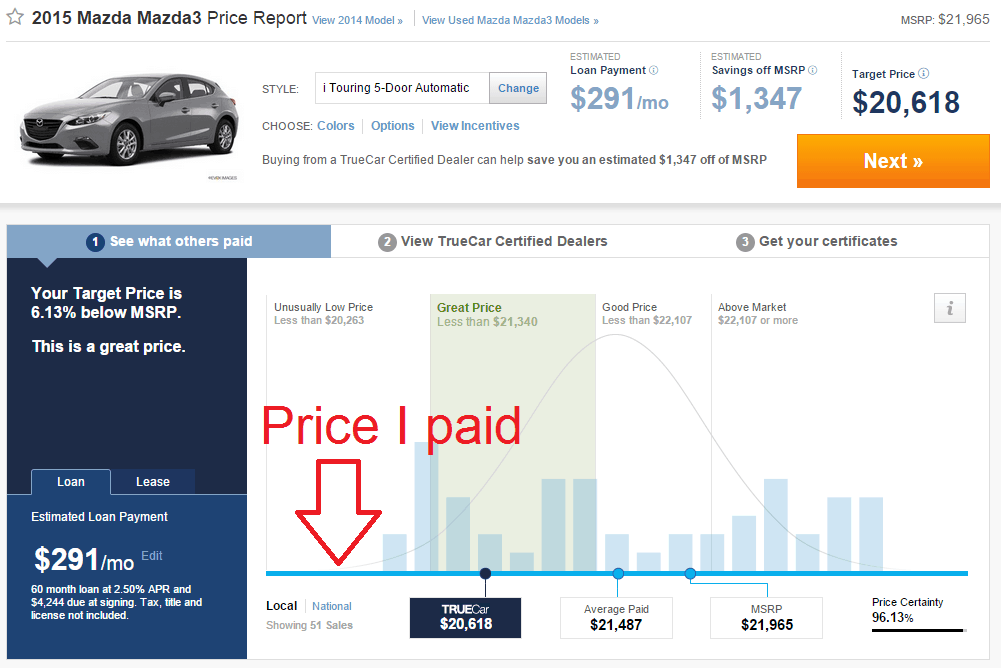The width and height of the screenshot is (1001, 668).
Task: Click the 96.13% price certainty value
Action: pos(892,618)
